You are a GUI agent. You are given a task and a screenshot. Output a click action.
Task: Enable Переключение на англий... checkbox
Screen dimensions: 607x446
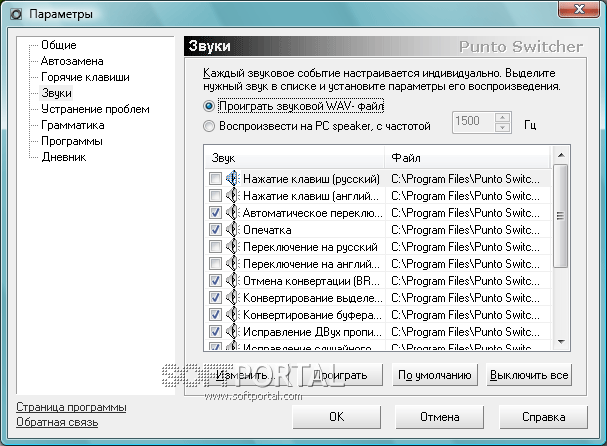215,264
